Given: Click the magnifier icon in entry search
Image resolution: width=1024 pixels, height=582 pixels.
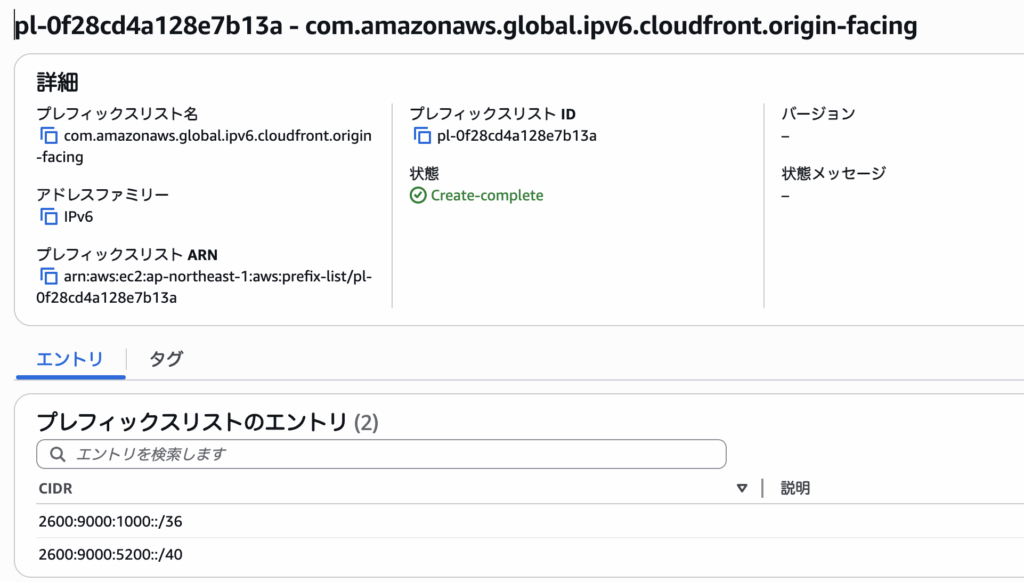Looking at the screenshot, I should 57,454.
